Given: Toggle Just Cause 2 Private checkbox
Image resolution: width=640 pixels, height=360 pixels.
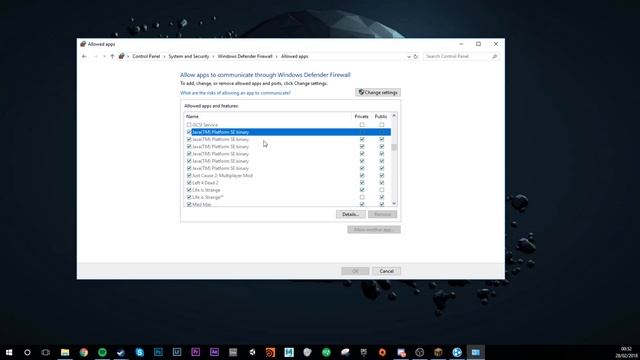Looking at the screenshot, I should [362, 176].
